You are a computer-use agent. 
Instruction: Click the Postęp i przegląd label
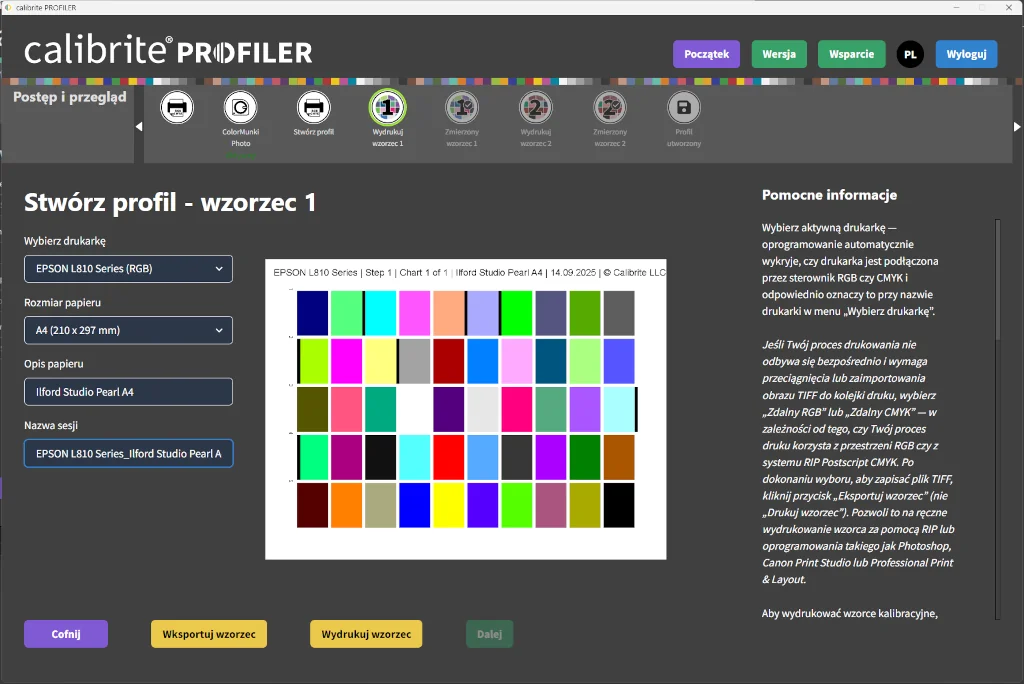(70, 97)
